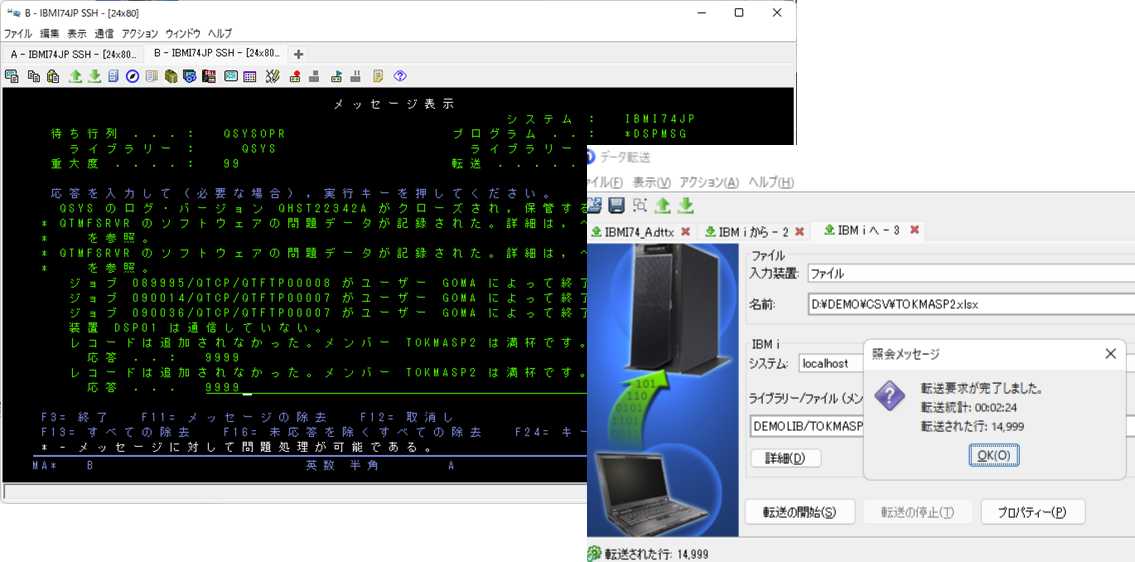The image size is (1135, 562).
Task: Open the ウィンドウ menu in emulator window
Action: pyautogui.click(x=183, y=33)
